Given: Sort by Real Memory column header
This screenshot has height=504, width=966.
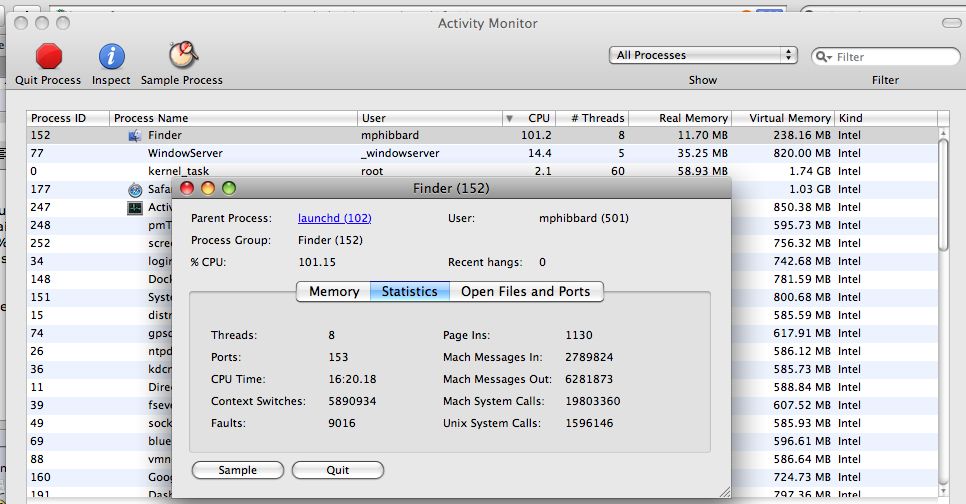Looking at the screenshot, I should click(680, 118).
